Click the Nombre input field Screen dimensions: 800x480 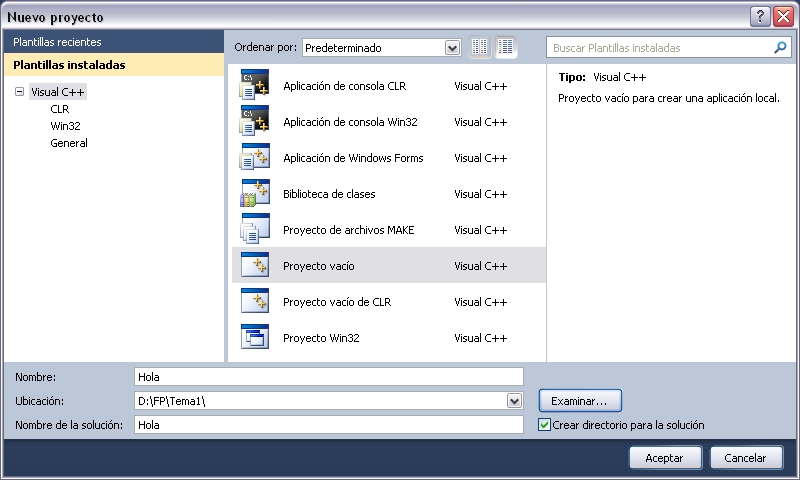click(329, 377)
